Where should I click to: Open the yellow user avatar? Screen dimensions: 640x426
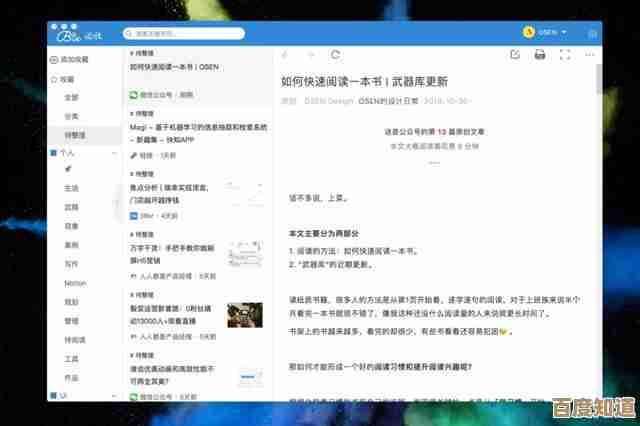(529, 32)
